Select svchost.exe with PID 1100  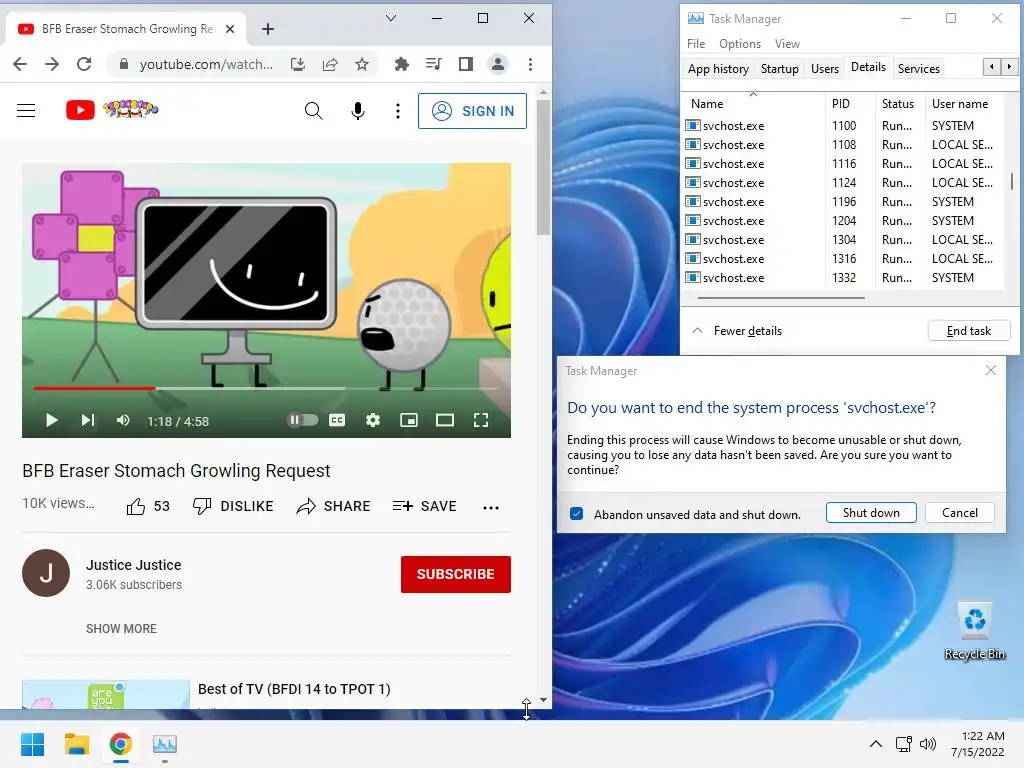[843, 125]
